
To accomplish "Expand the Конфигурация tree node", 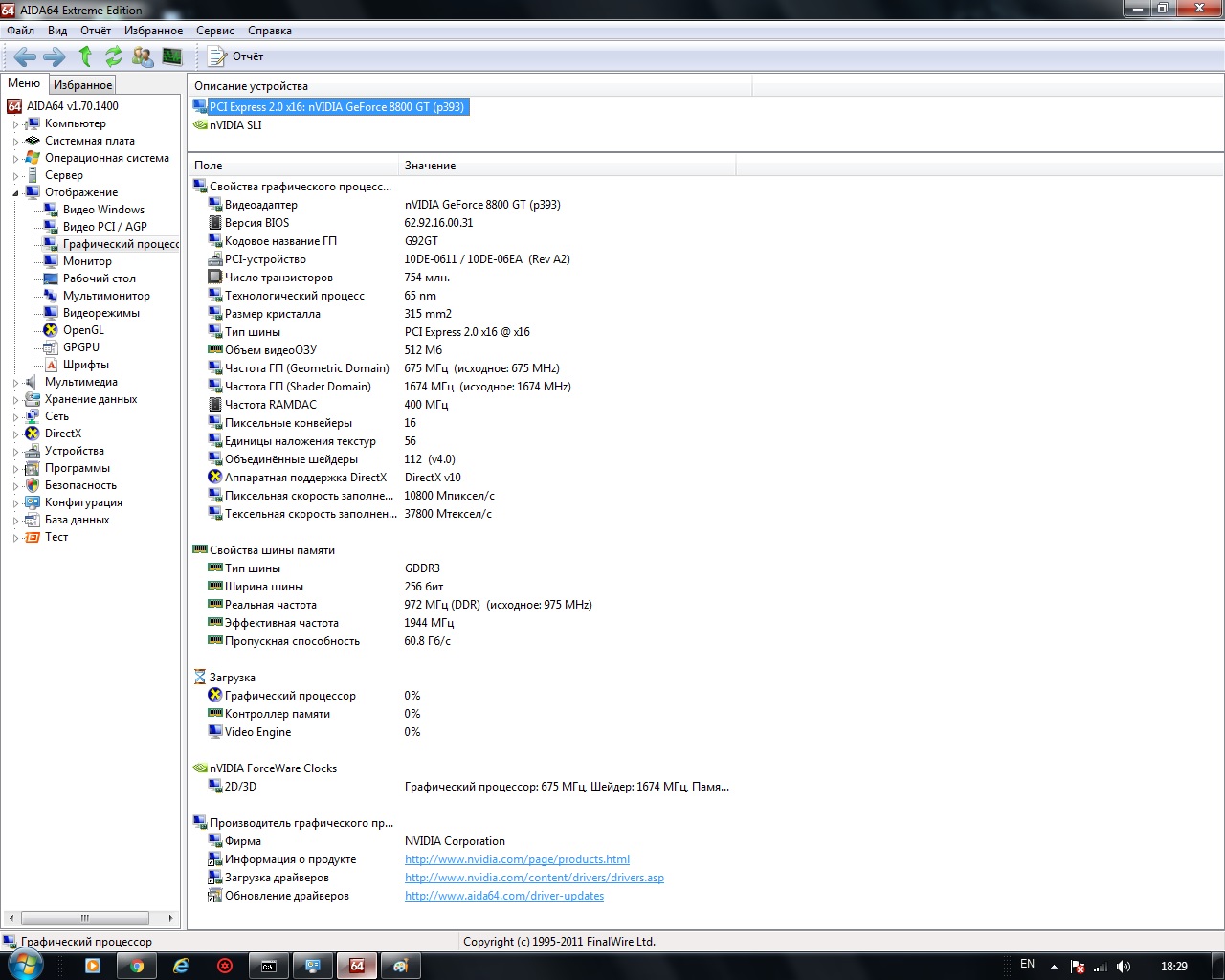I will [x=15, y=503].
